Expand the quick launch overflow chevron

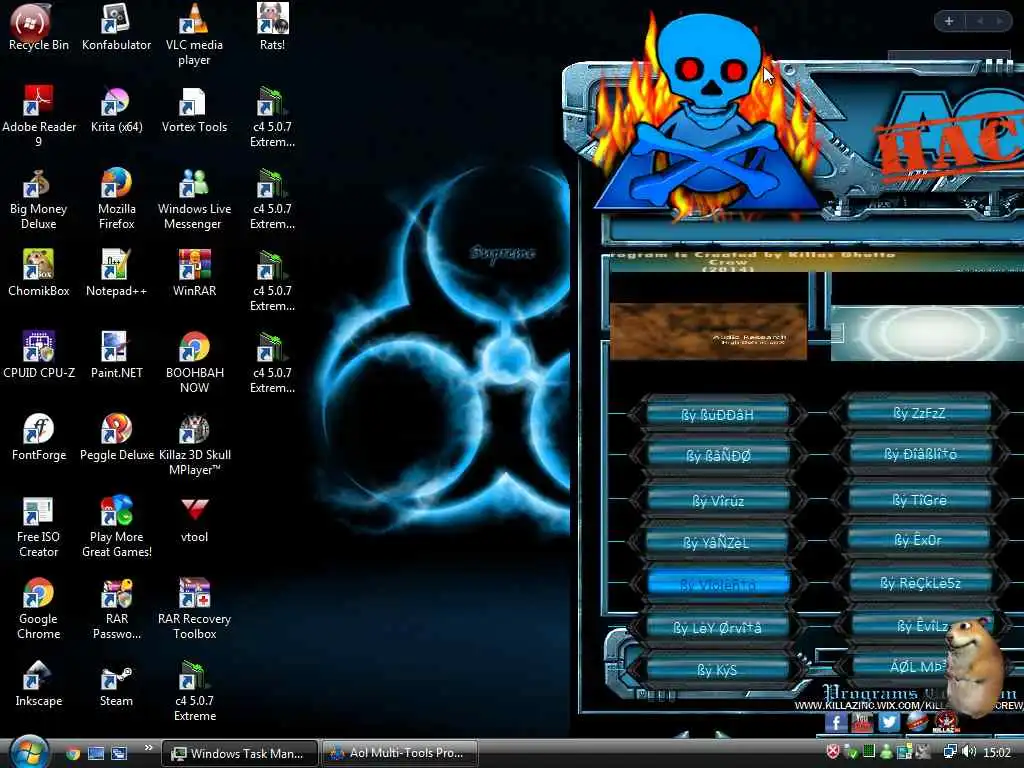(x=148, y=748)
